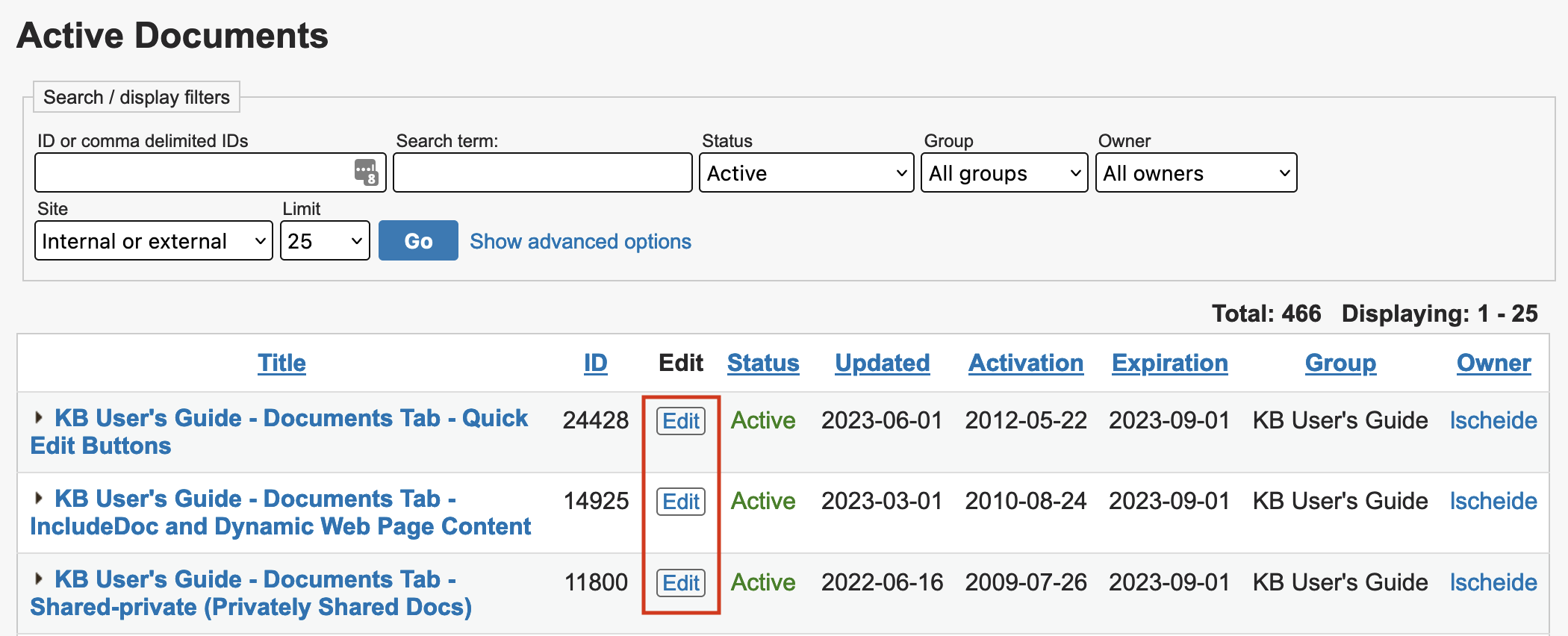Viewport: 1568px width, 636px height.
Task: Click Edit button for document 24428
Action: (x=681, y=421)
